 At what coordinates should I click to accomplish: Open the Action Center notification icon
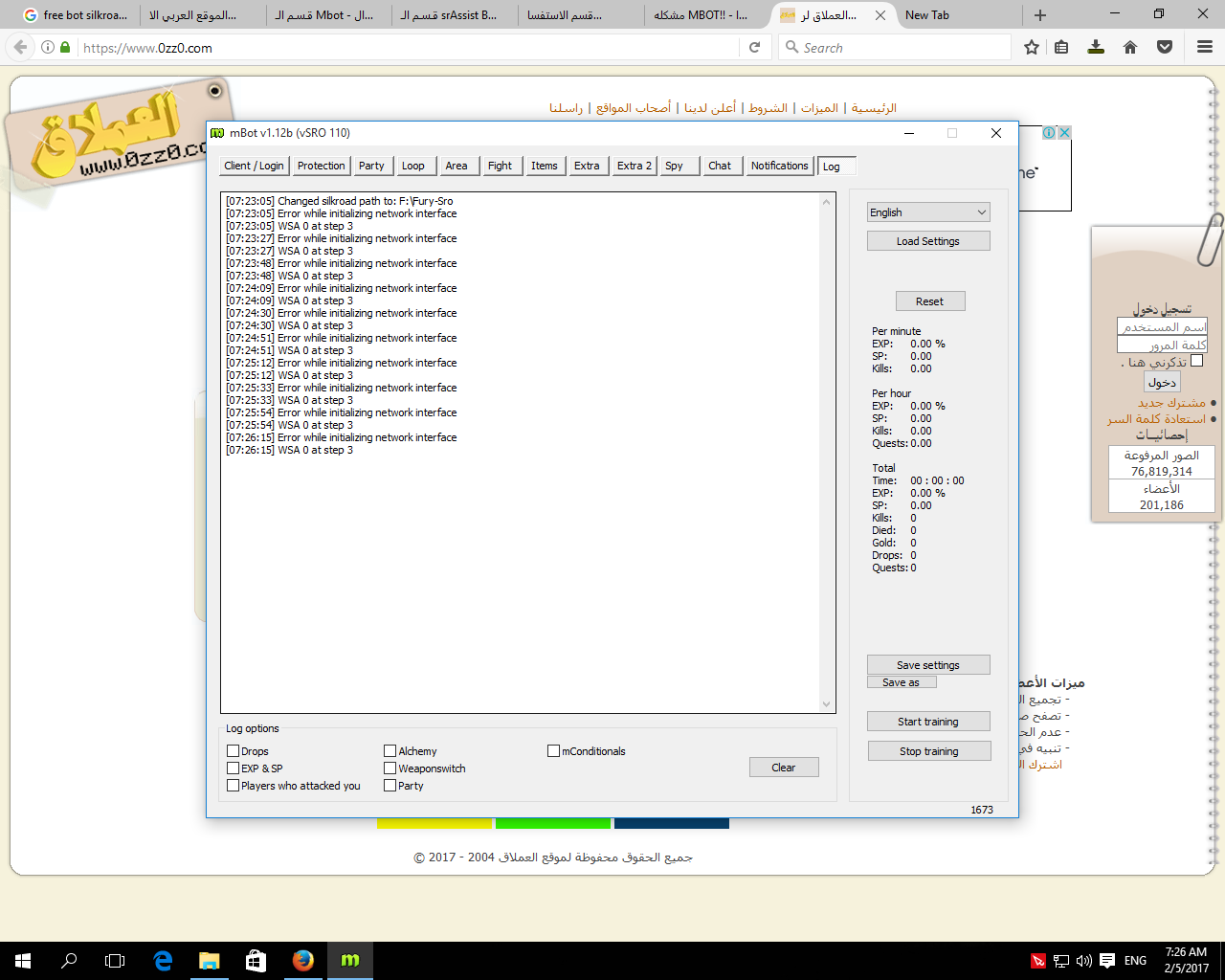tap(1107, 961)
